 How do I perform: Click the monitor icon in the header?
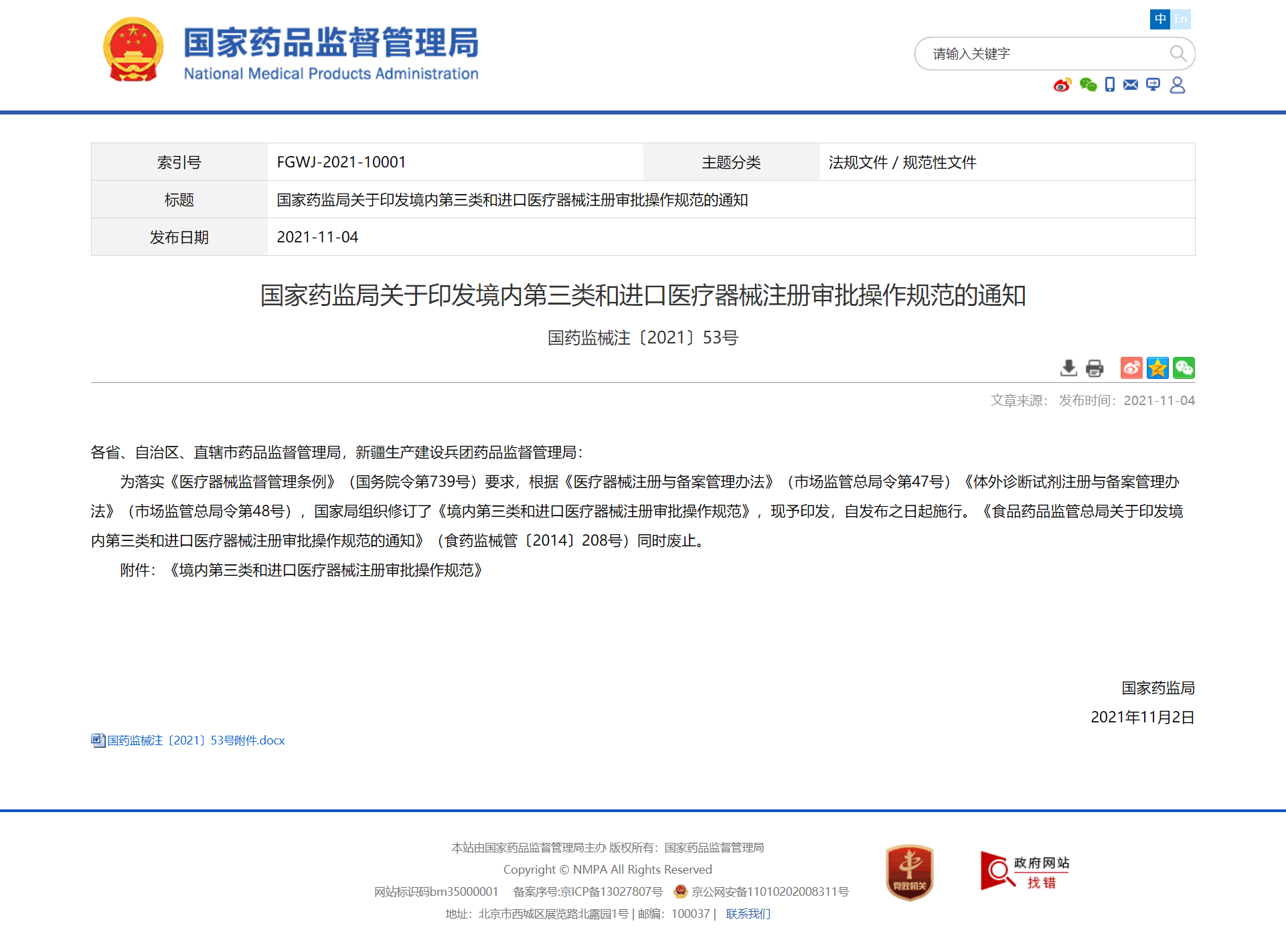[x=1153, y=85]
